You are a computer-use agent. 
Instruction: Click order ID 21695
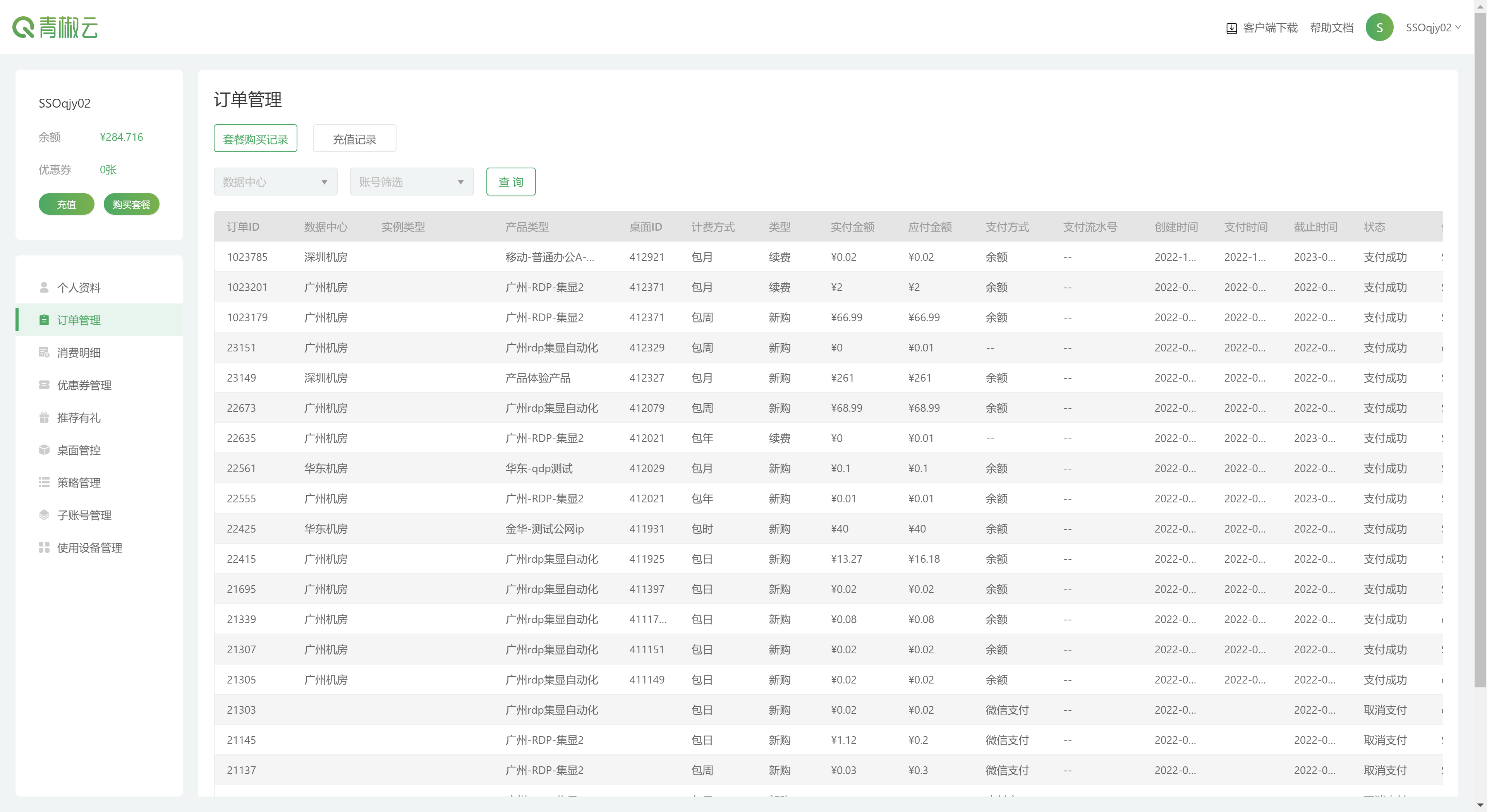click(x=241, y=589)
